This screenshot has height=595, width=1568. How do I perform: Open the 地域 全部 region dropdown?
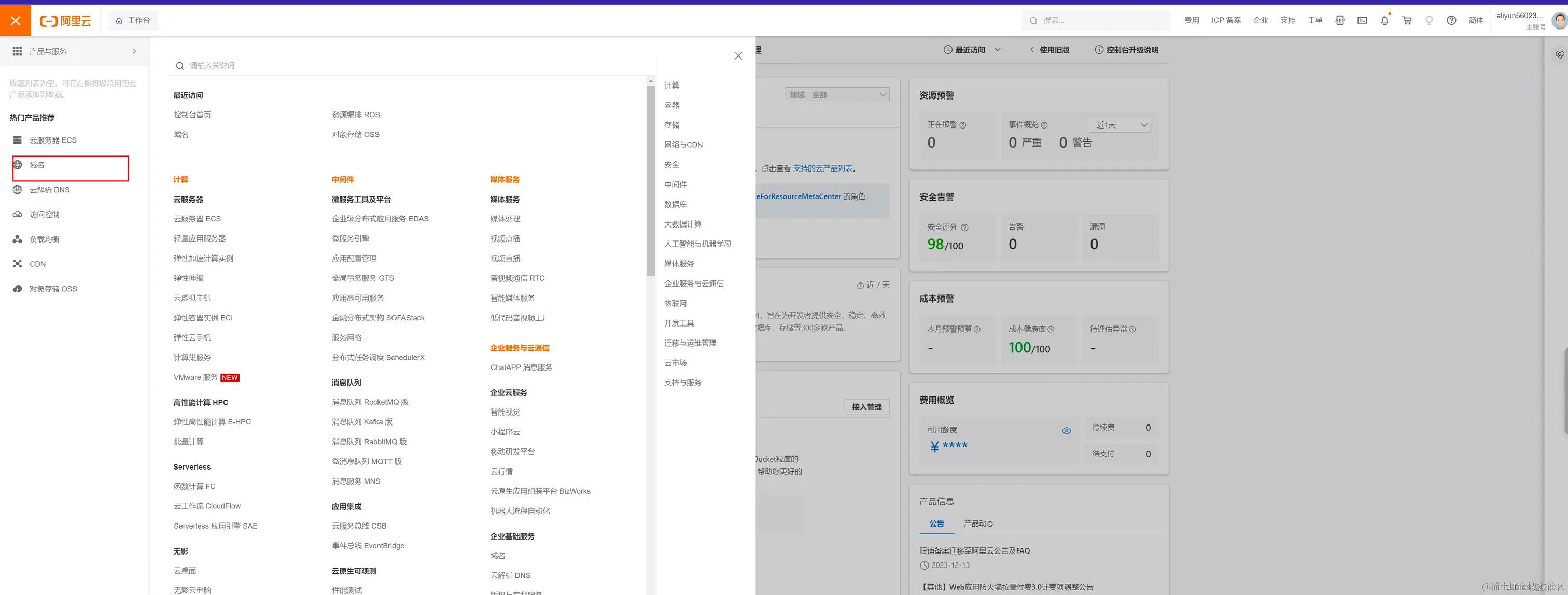pyautogui.click(x=836, y=94)
